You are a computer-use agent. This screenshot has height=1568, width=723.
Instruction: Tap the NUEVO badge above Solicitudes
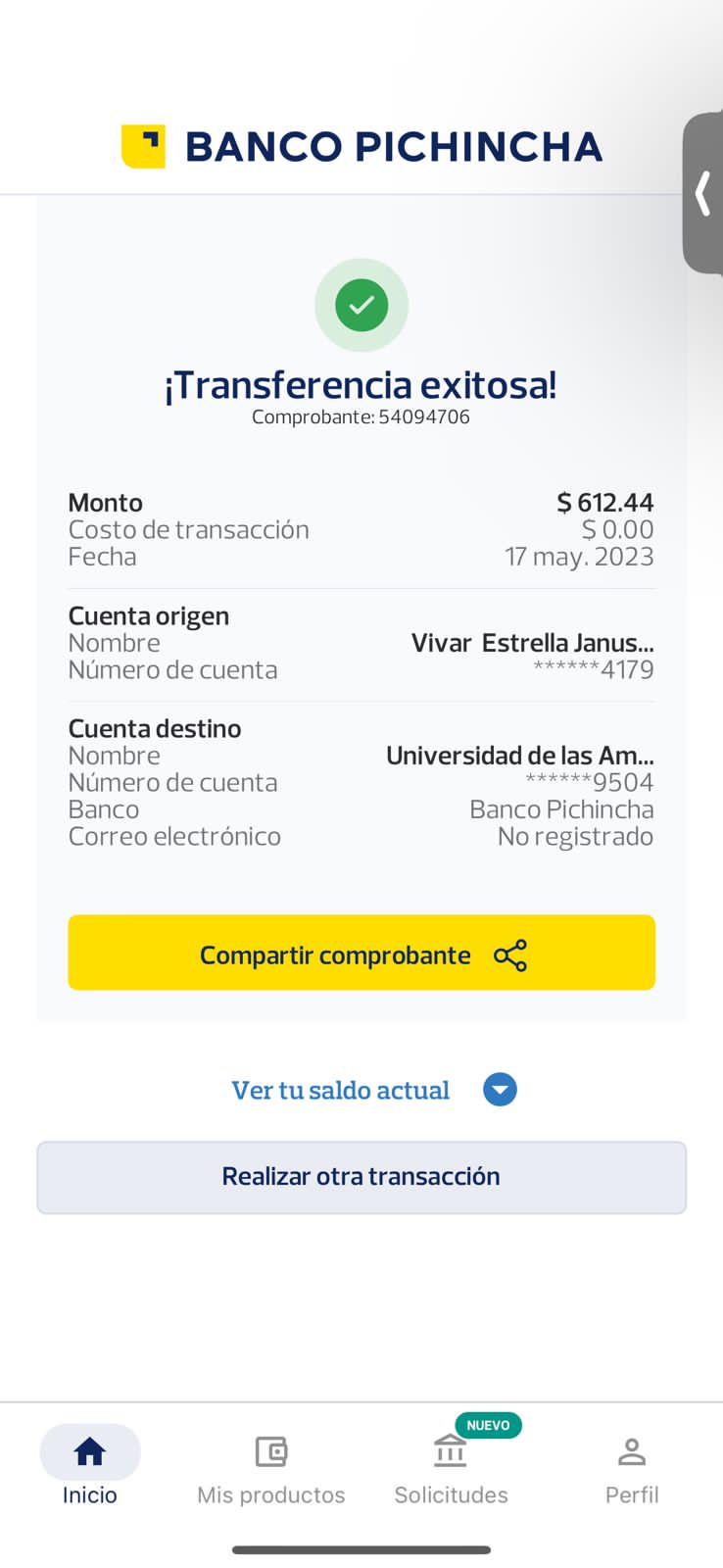click(488, 1425)
